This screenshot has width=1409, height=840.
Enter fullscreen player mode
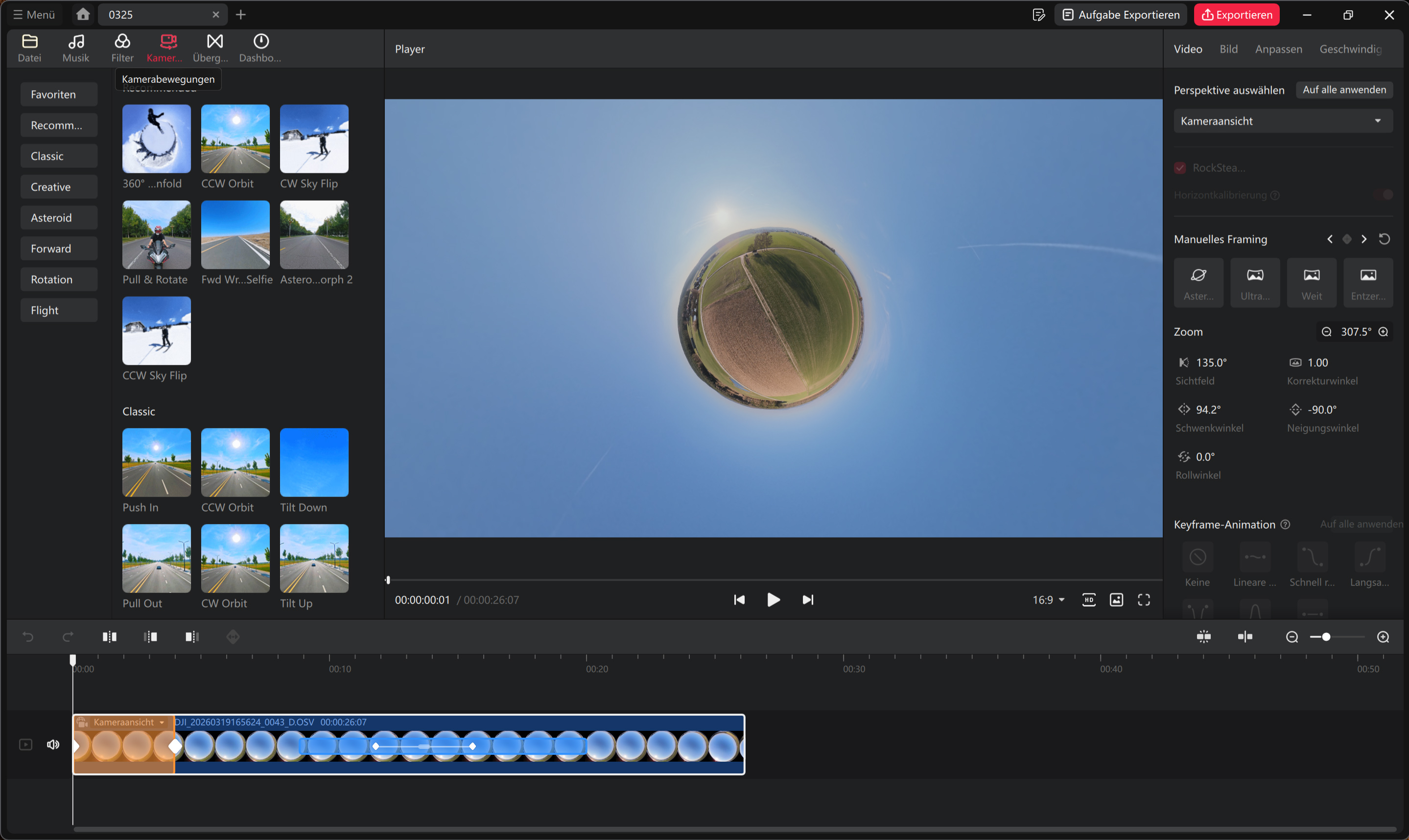[x=1144, y=600]
